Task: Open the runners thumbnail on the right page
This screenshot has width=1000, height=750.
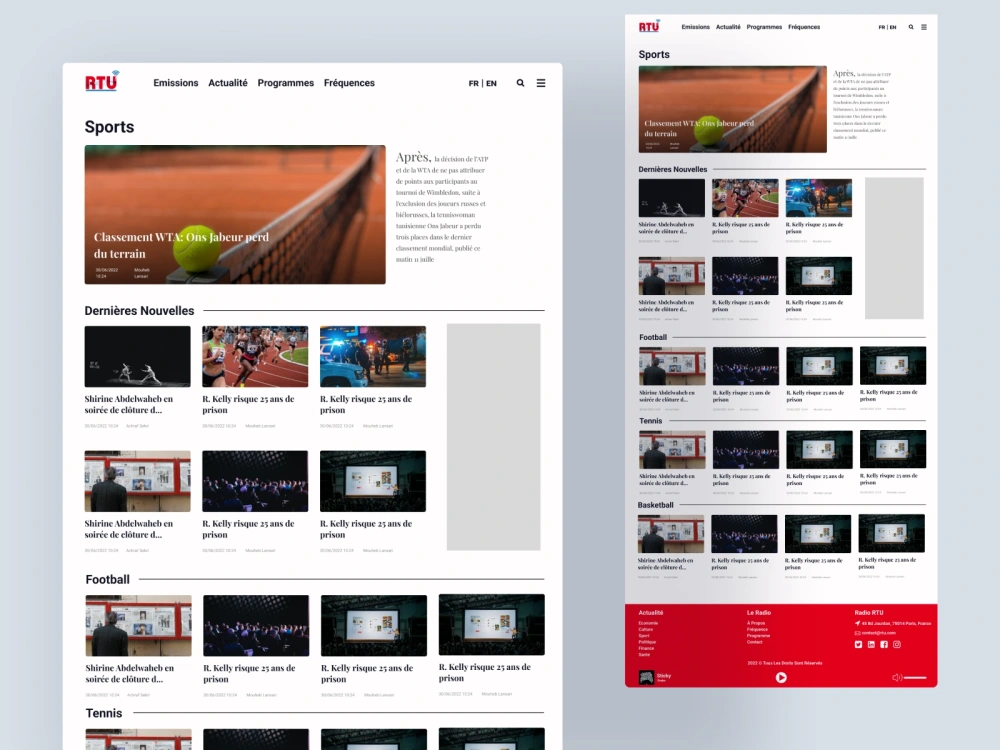Action: pyautogui.click(x=745, y=198)
